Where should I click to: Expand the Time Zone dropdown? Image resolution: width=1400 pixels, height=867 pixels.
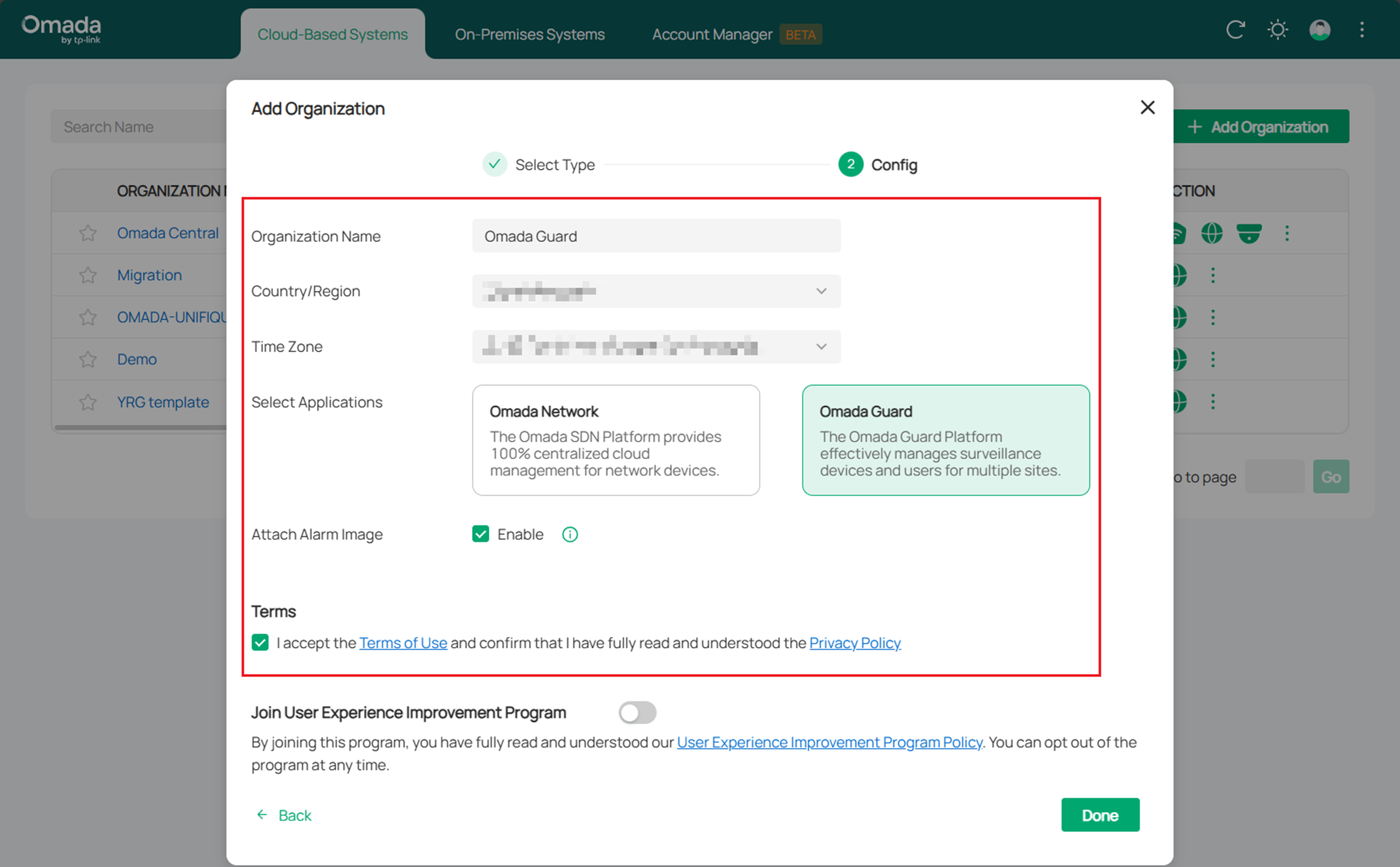click(x=656, y=347)
